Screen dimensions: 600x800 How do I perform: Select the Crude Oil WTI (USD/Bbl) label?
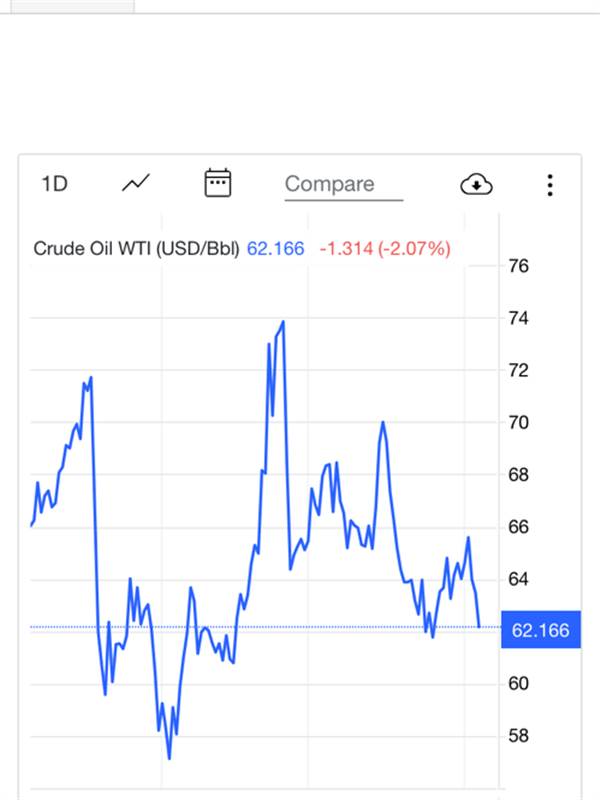click(x=136, y=249)
